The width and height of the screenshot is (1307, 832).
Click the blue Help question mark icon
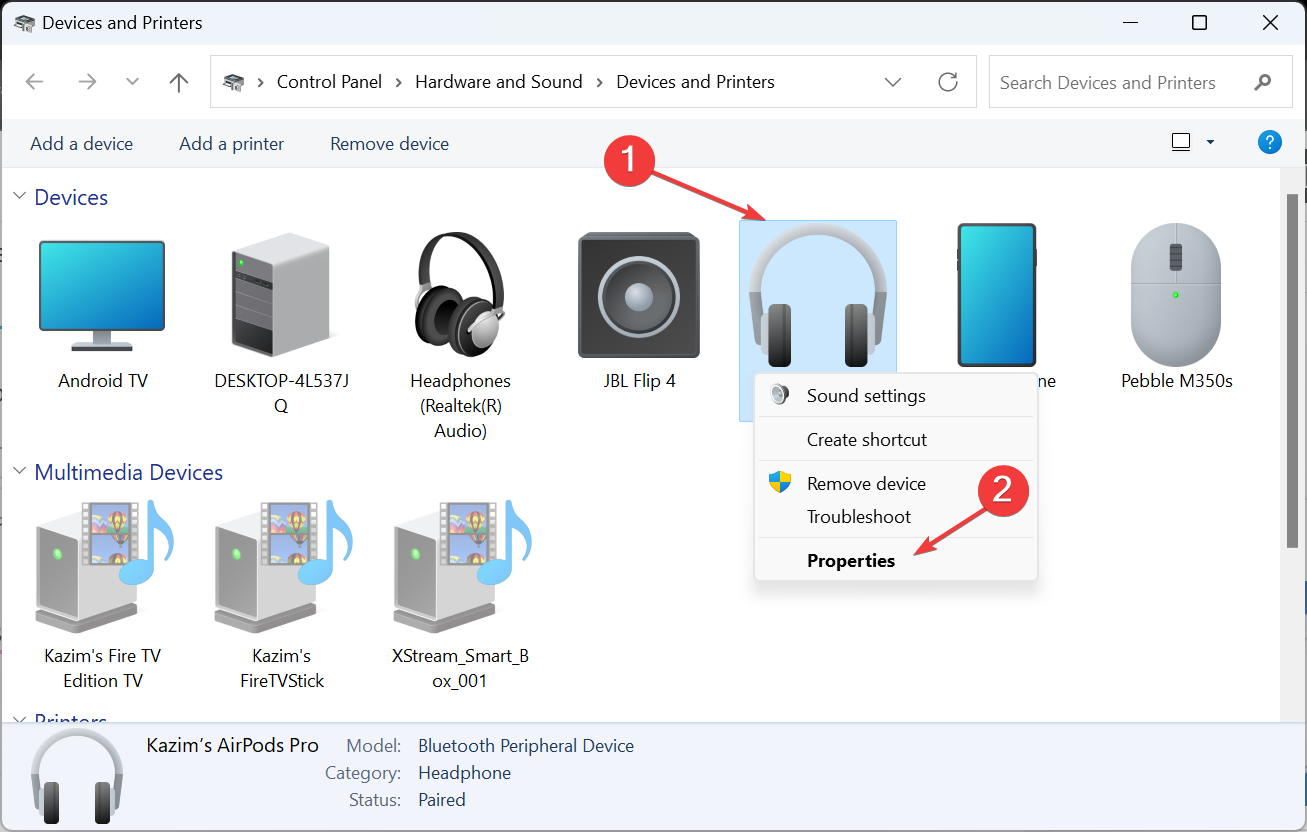click(x=1269, y=141)
